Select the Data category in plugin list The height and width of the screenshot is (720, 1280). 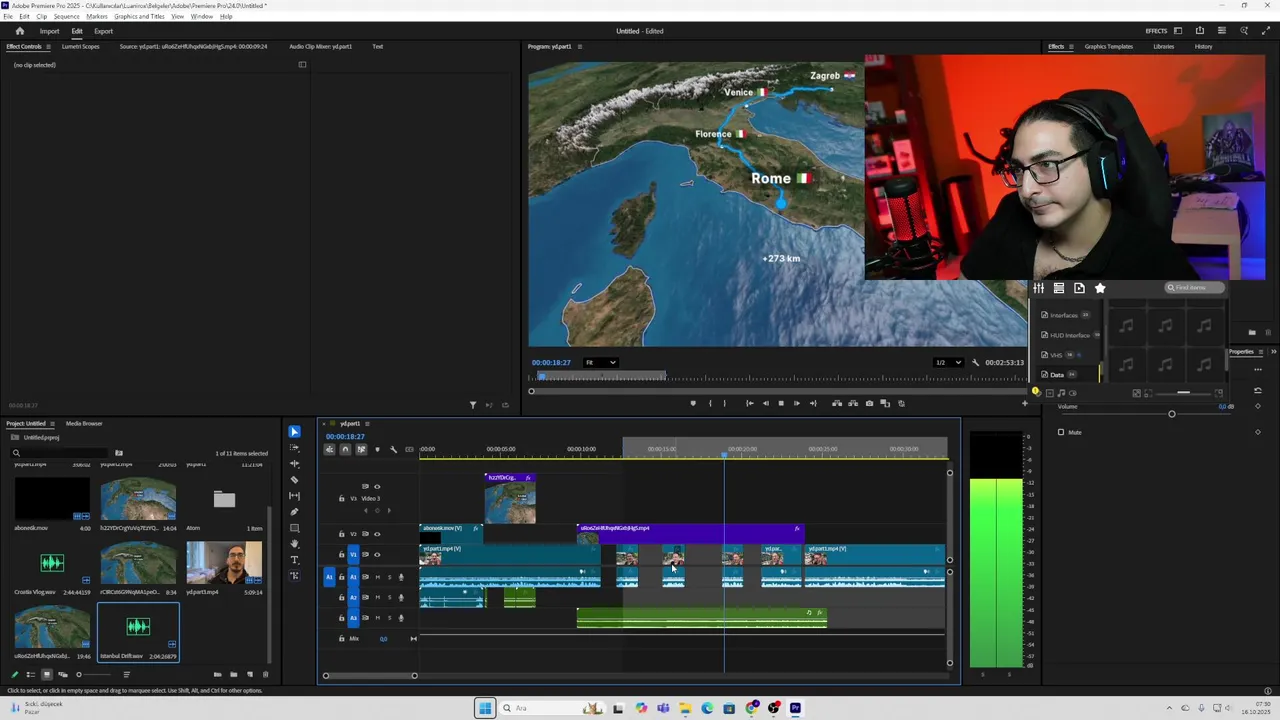pyautogui.click(x=1057, y=375)
